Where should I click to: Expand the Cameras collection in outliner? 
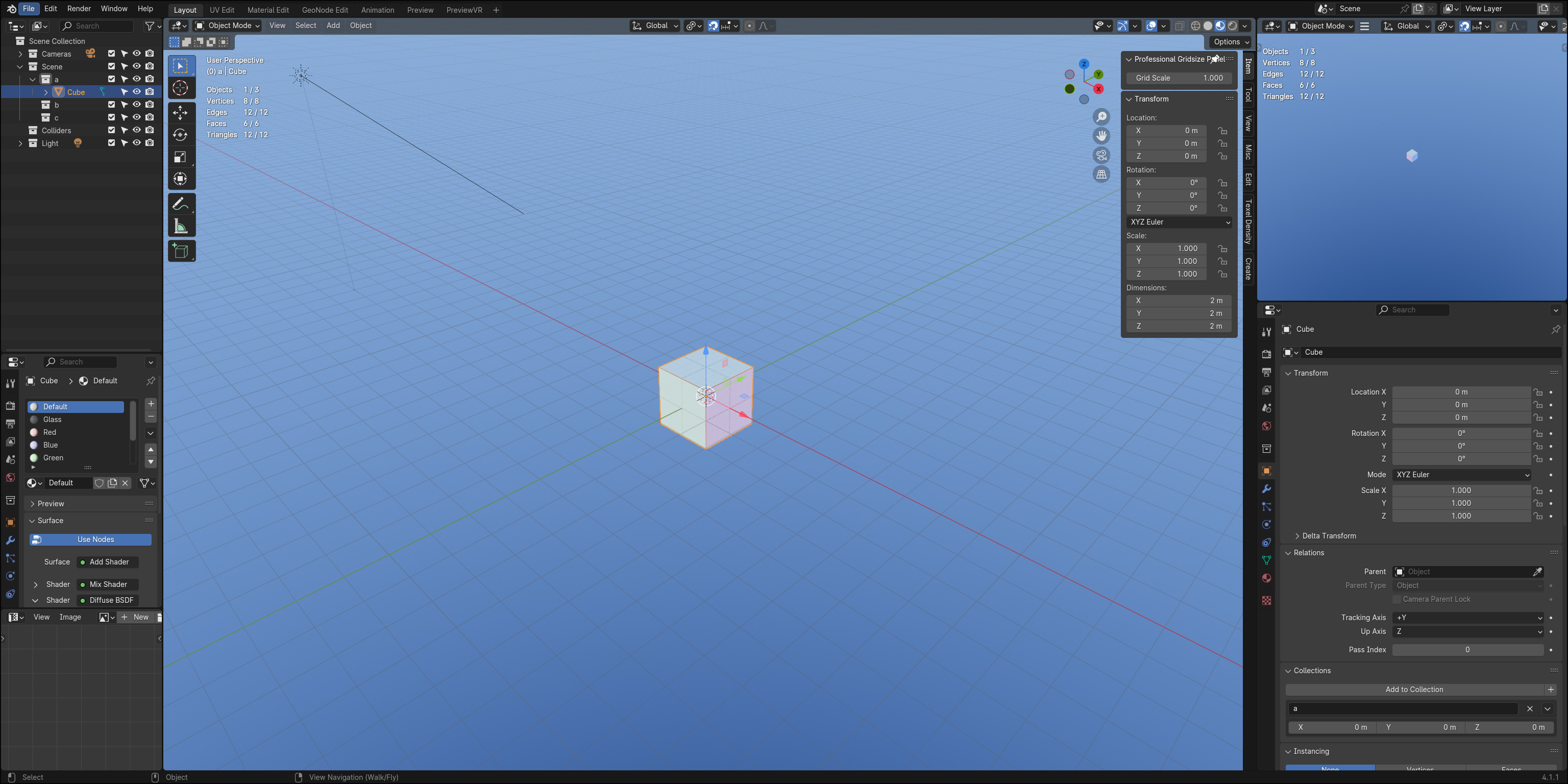(20, 54)
